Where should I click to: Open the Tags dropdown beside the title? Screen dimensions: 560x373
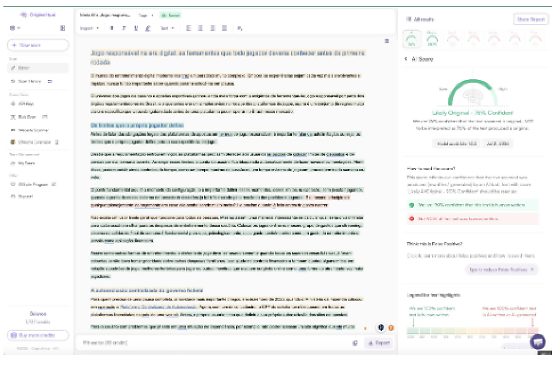146,15
